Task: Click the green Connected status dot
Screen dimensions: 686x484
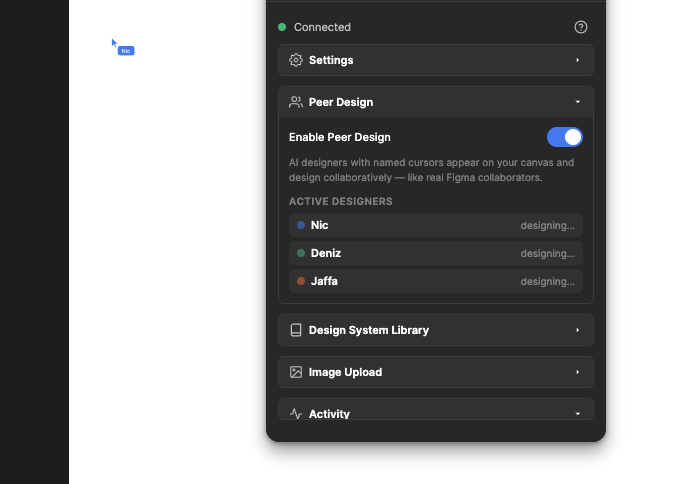Action: pyautogui.click(x=282, y=27)
